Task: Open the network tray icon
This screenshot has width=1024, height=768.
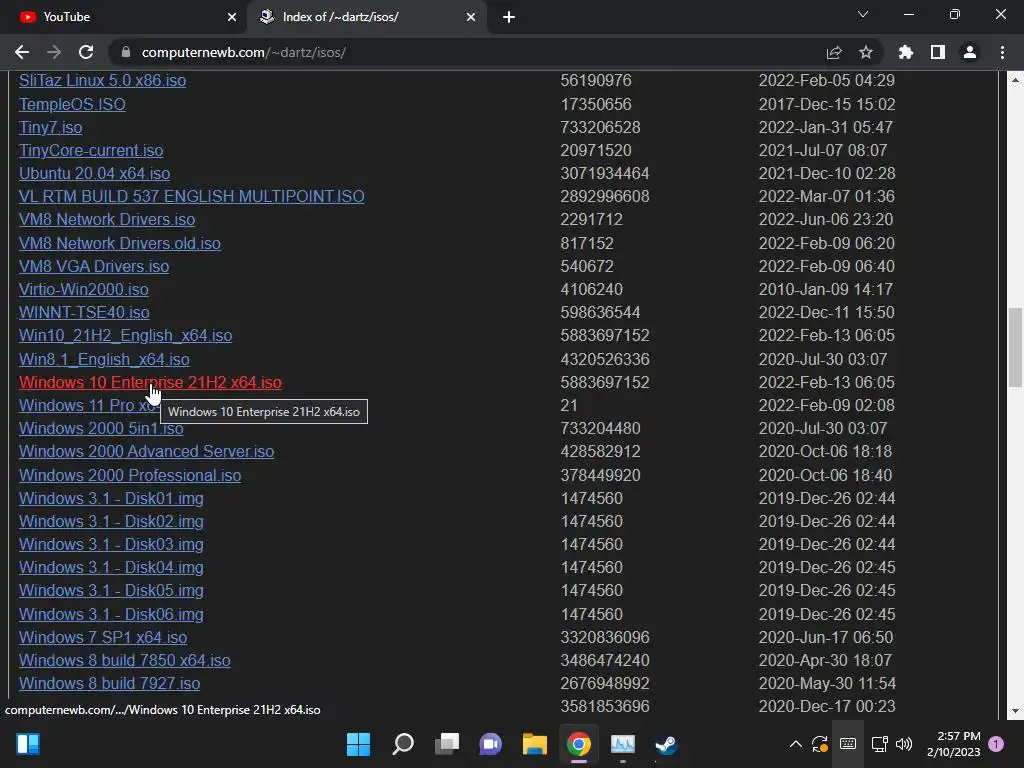Action: tap(879, 744)
